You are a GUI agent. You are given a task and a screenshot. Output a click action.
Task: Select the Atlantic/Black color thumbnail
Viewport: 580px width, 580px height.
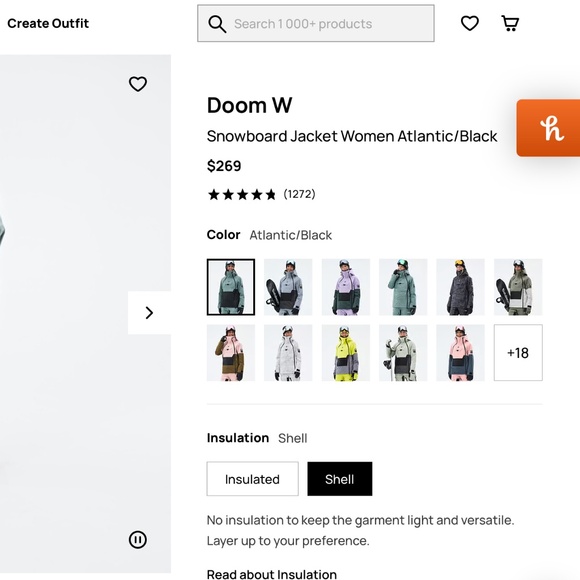(x=231, y=287)
